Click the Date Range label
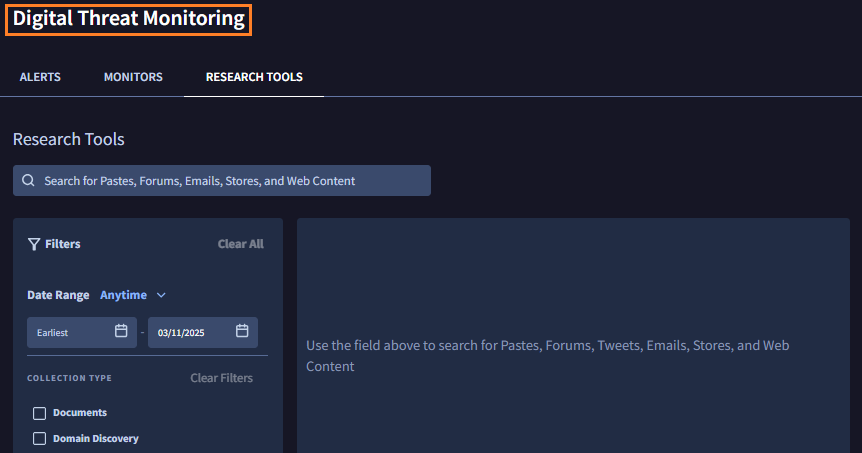Viewport: 862px width, 453px height. [x=58, y=295]
